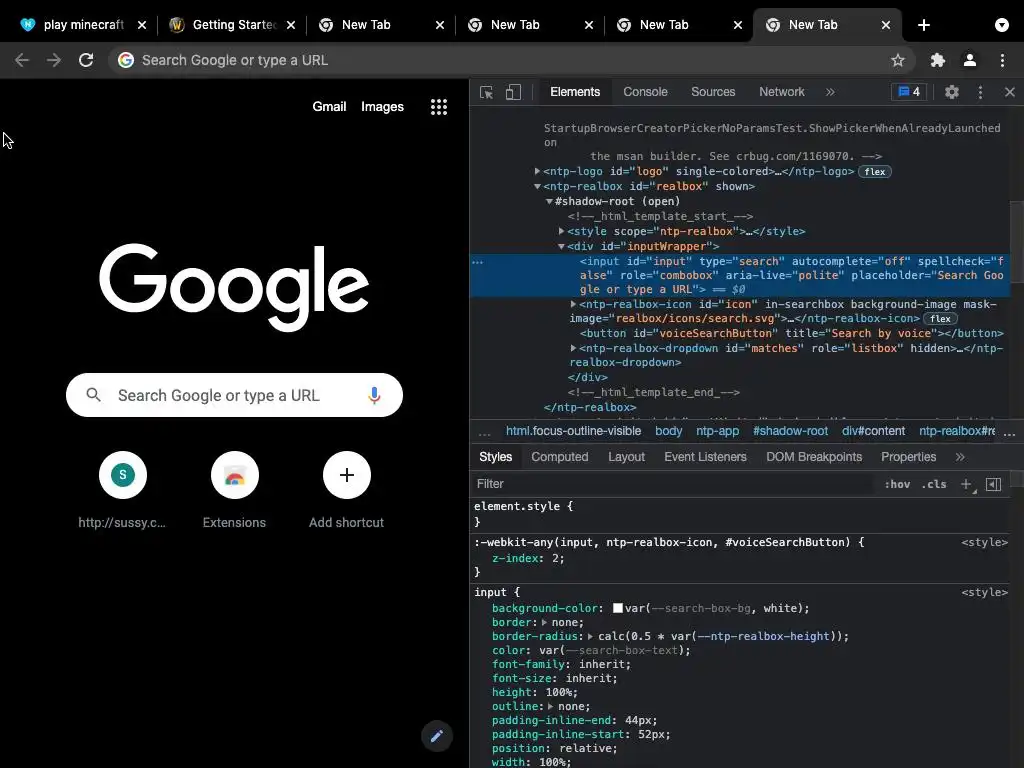1024x768 pixels.
Task: Select ntp-app in the breadcrumb bar
Action: click(x=717, y=431)
